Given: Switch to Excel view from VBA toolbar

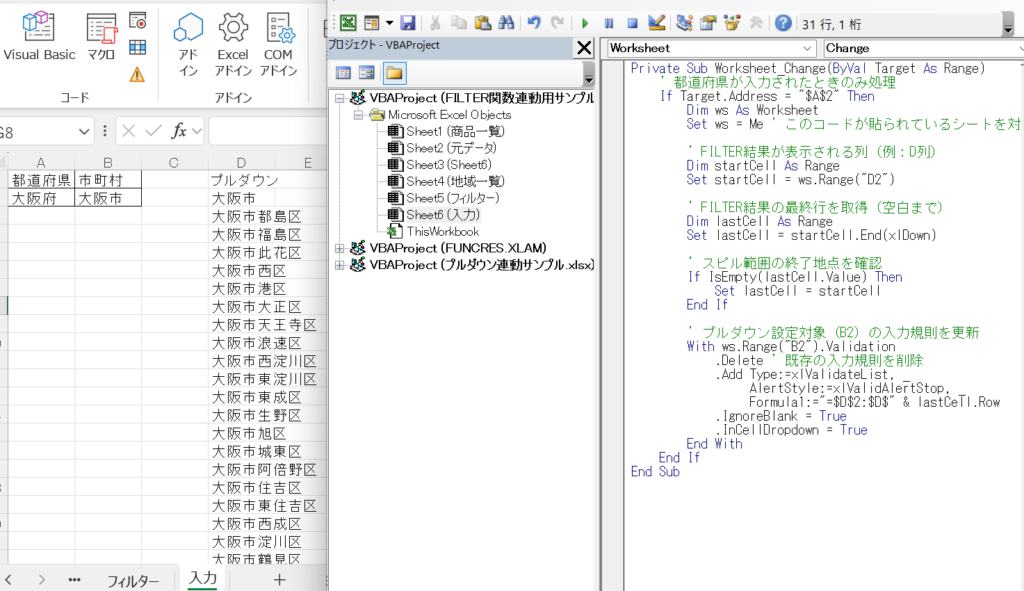Looking at the screenshot, I should (x=348, y=24).
